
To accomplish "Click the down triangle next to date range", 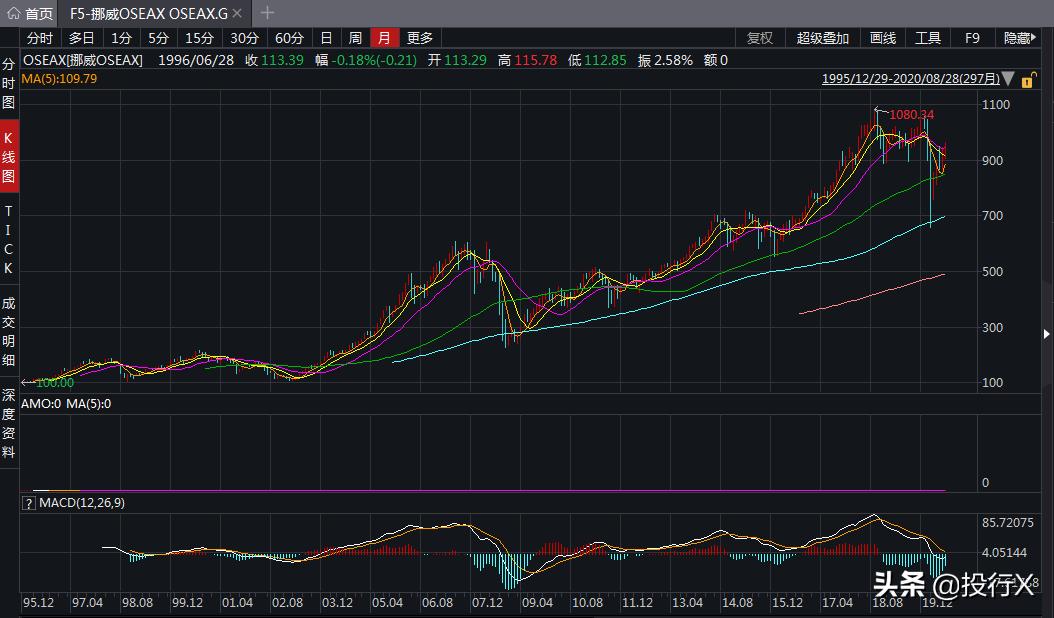I will (1008, 79).
